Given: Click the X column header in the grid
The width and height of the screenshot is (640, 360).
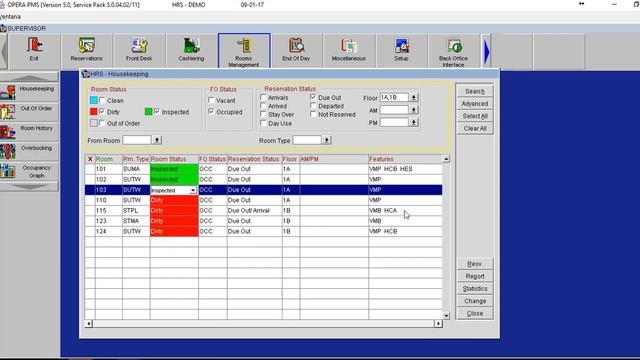Looking at the screenshot, I should 90,159.
